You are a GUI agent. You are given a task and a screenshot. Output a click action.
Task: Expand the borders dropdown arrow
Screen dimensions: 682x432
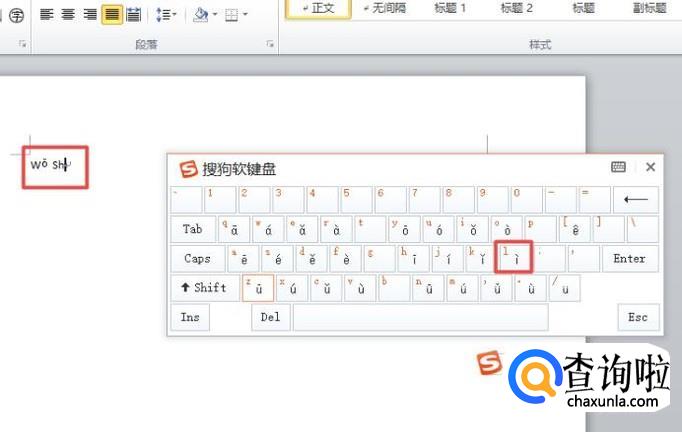click(x=245, y=15)
